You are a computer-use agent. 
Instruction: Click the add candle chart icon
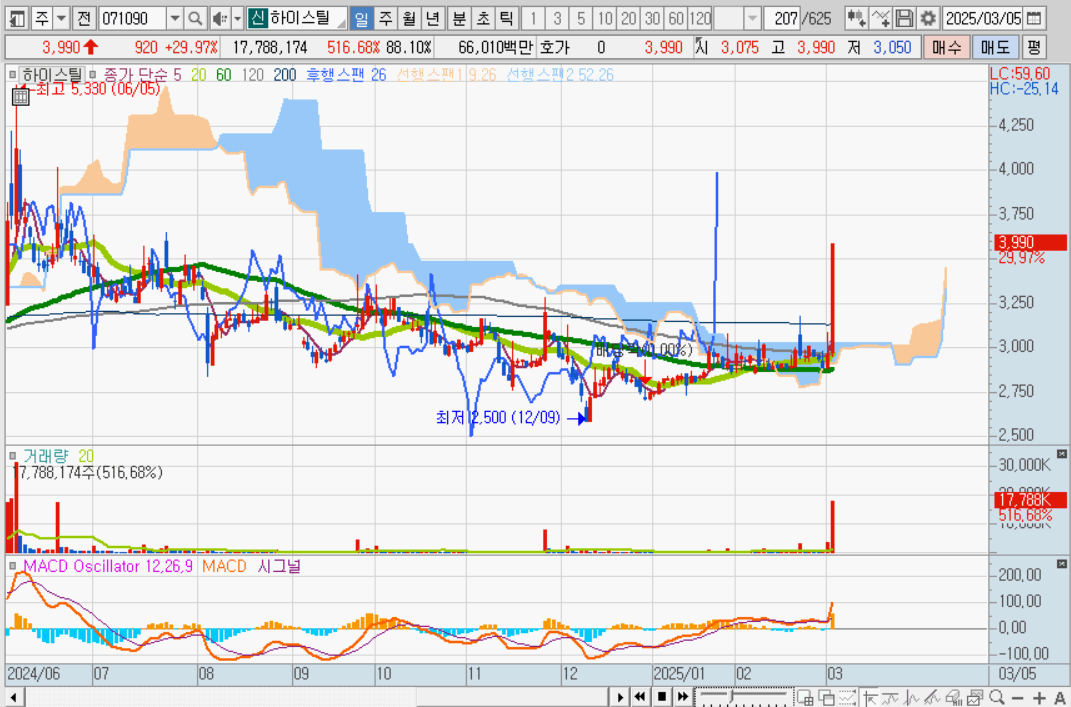coord(856,18)
